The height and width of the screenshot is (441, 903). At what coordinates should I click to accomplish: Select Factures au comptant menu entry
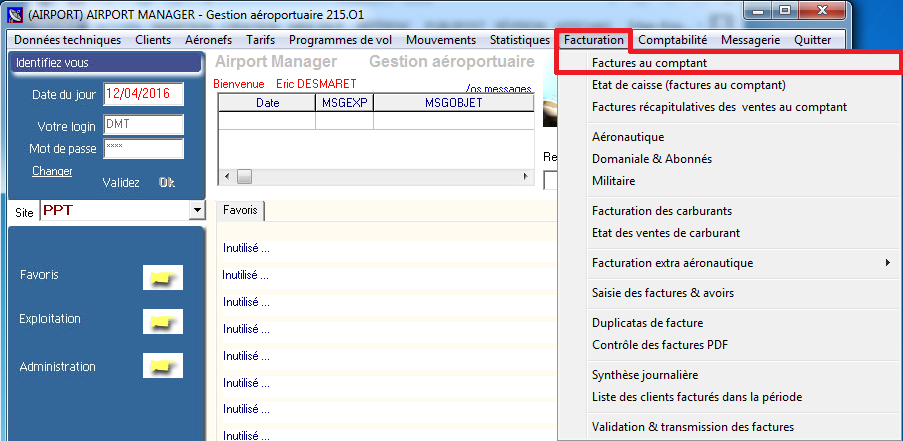click(649, 63)
